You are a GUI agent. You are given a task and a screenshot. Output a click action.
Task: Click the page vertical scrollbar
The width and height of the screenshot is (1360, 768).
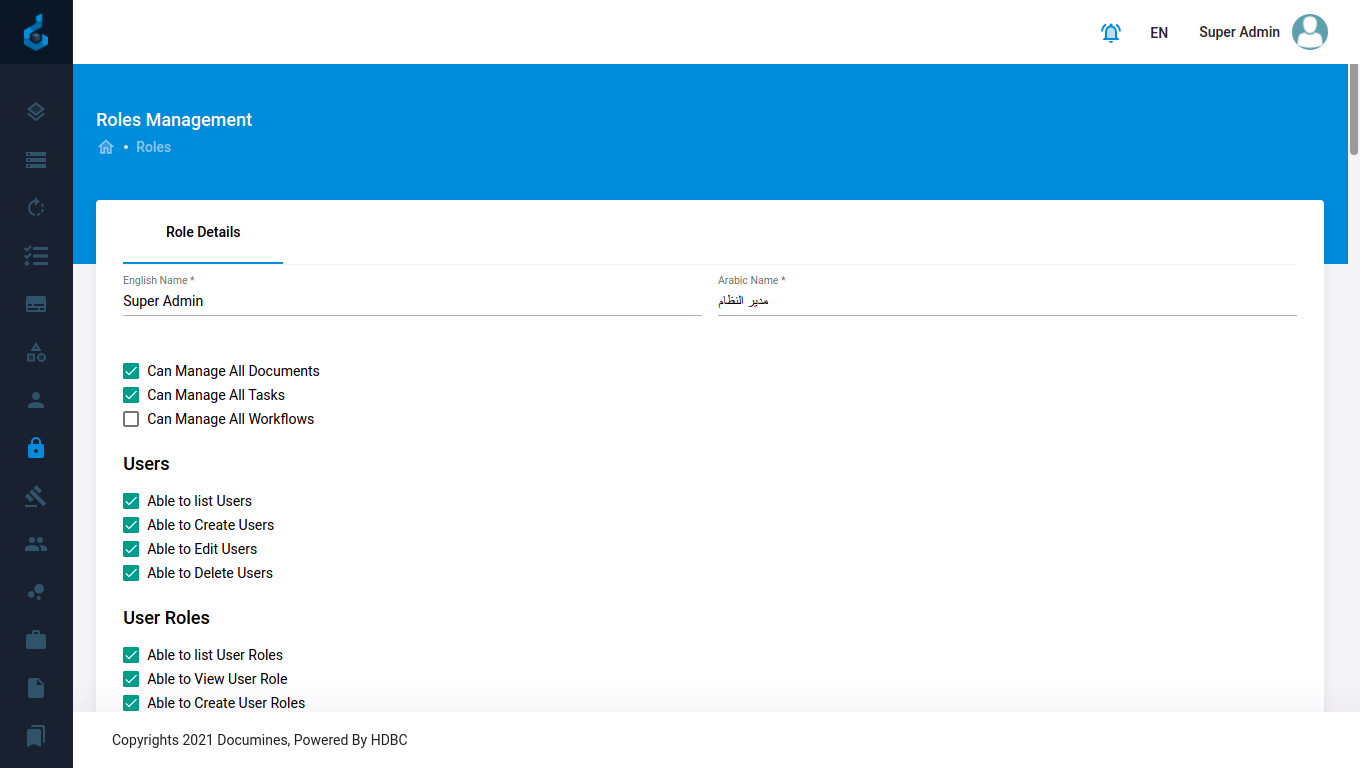[1354, 110]
